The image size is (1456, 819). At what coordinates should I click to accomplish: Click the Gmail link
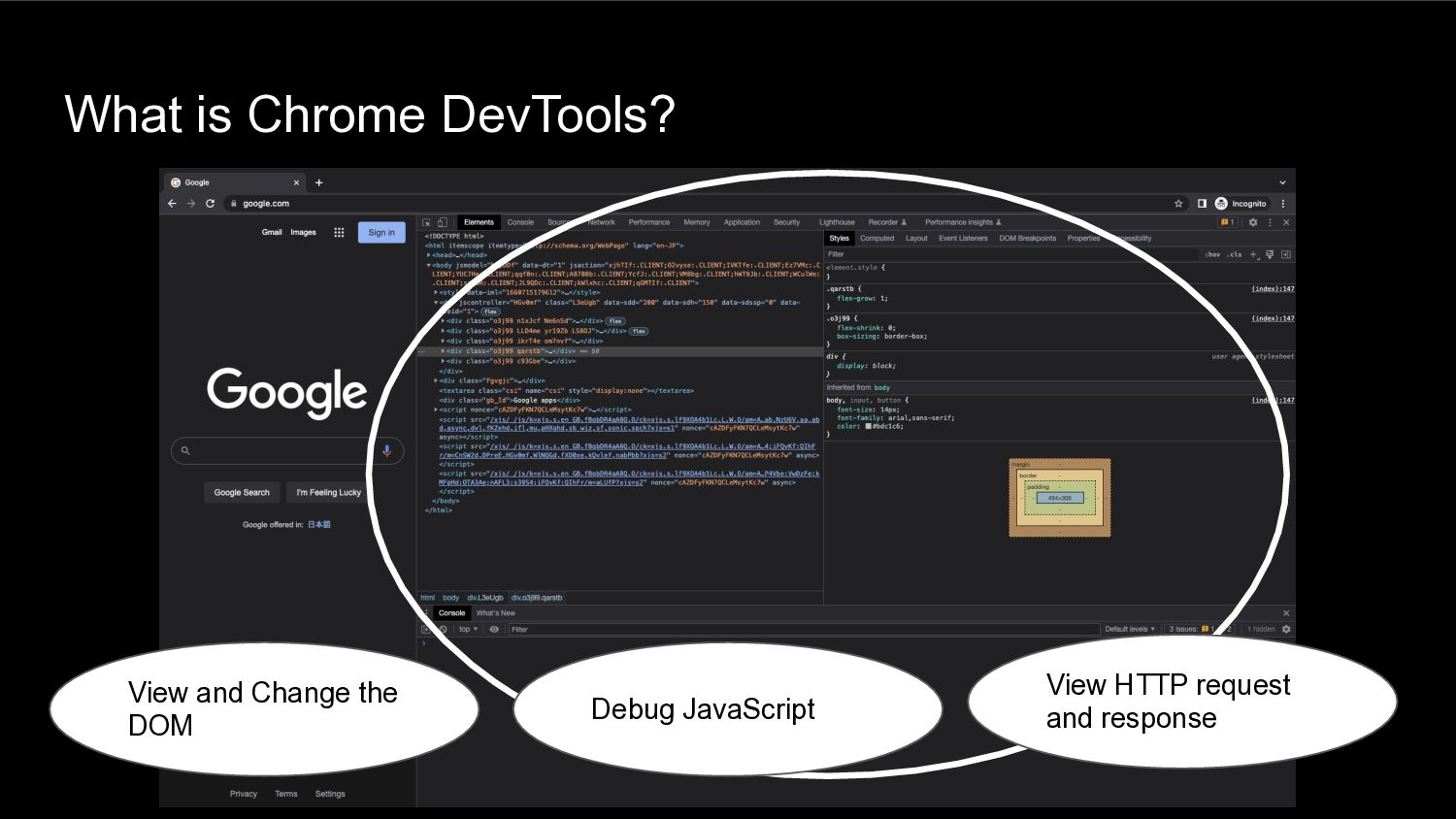tap(272, 232)
